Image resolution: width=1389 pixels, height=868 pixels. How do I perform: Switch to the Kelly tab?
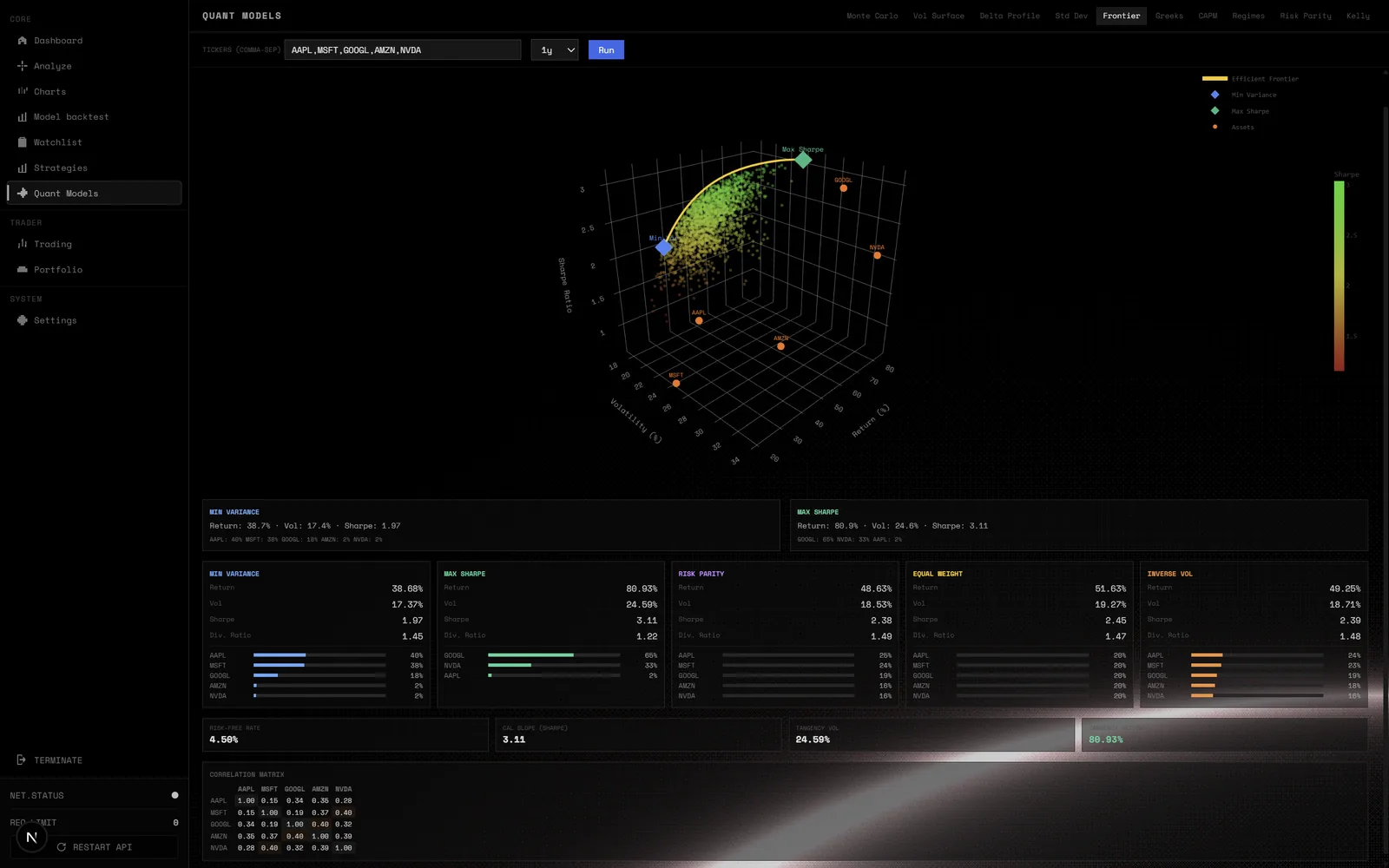(x=1358, y=16)
